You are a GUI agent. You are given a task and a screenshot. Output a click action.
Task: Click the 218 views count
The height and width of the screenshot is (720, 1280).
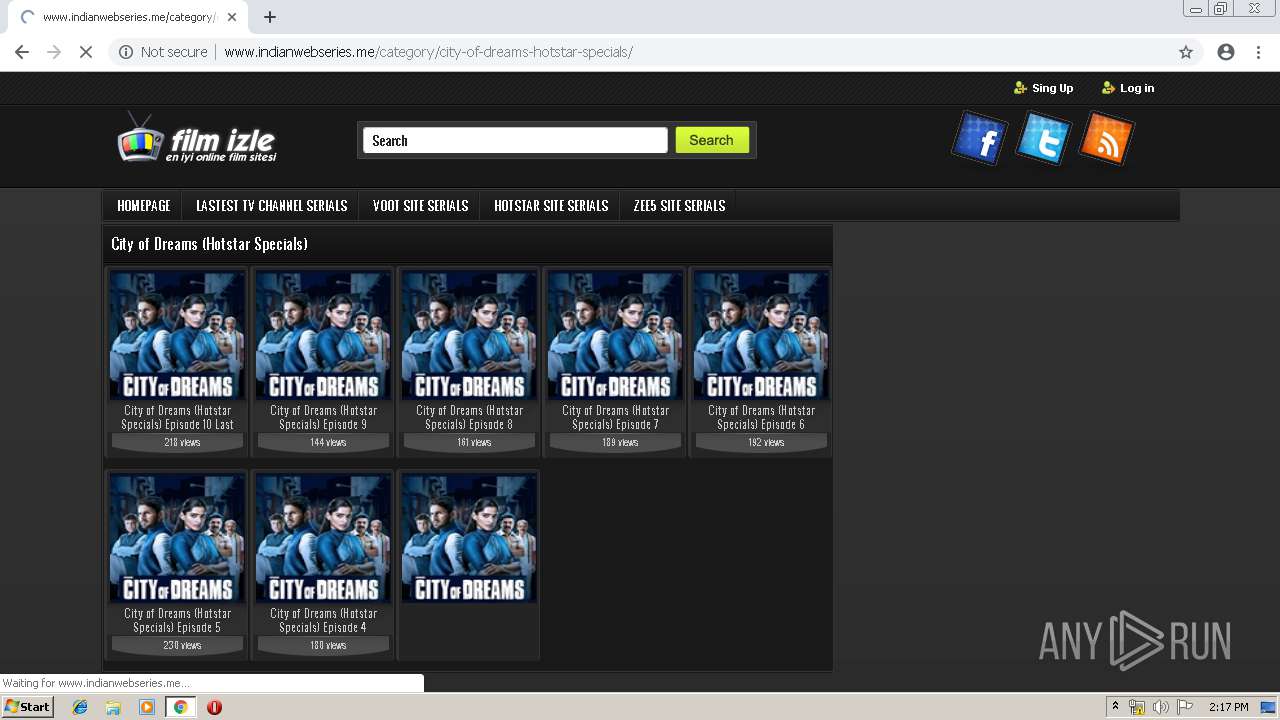point(182,442)
